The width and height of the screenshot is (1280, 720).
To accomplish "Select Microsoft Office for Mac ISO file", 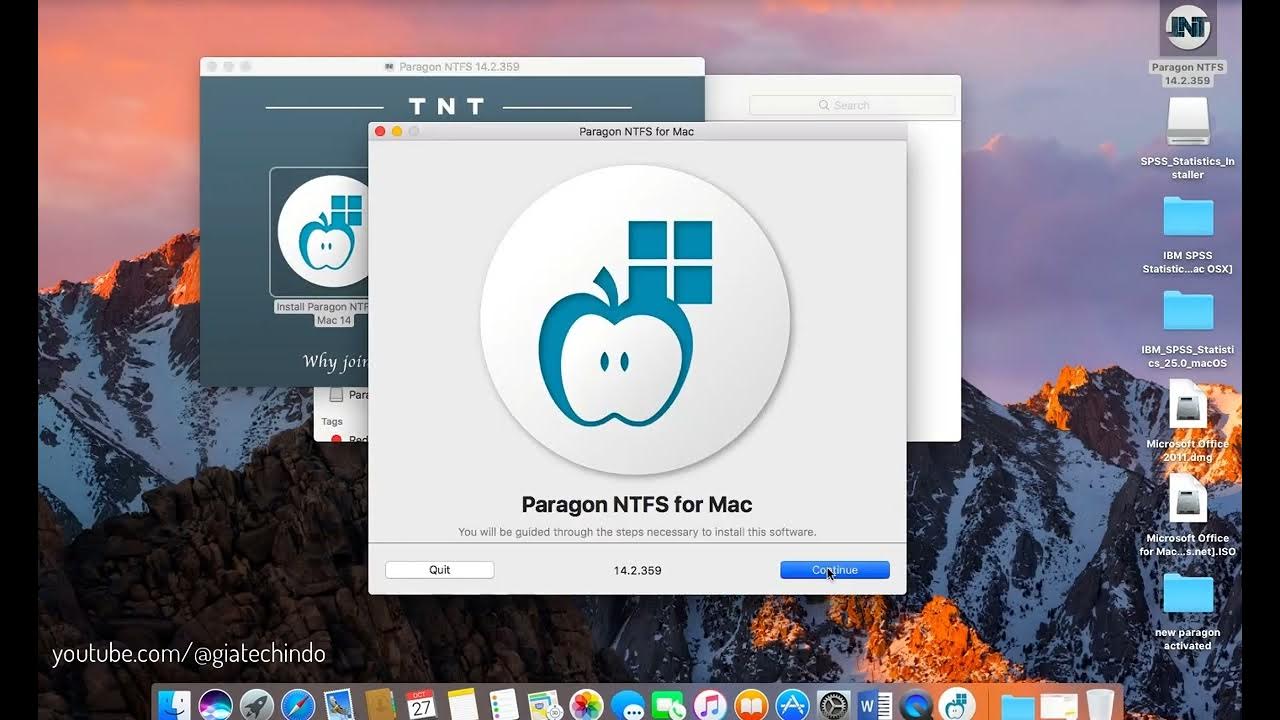I will pyautogui.click(x=1188, y=517).
